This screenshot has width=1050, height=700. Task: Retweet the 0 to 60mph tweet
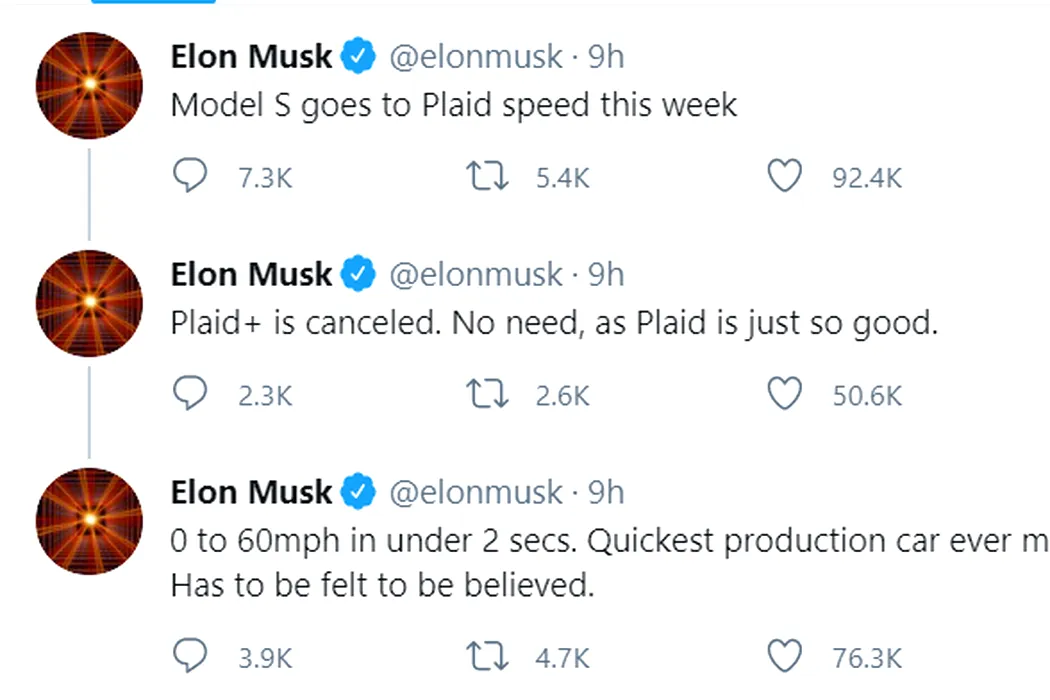487,656
